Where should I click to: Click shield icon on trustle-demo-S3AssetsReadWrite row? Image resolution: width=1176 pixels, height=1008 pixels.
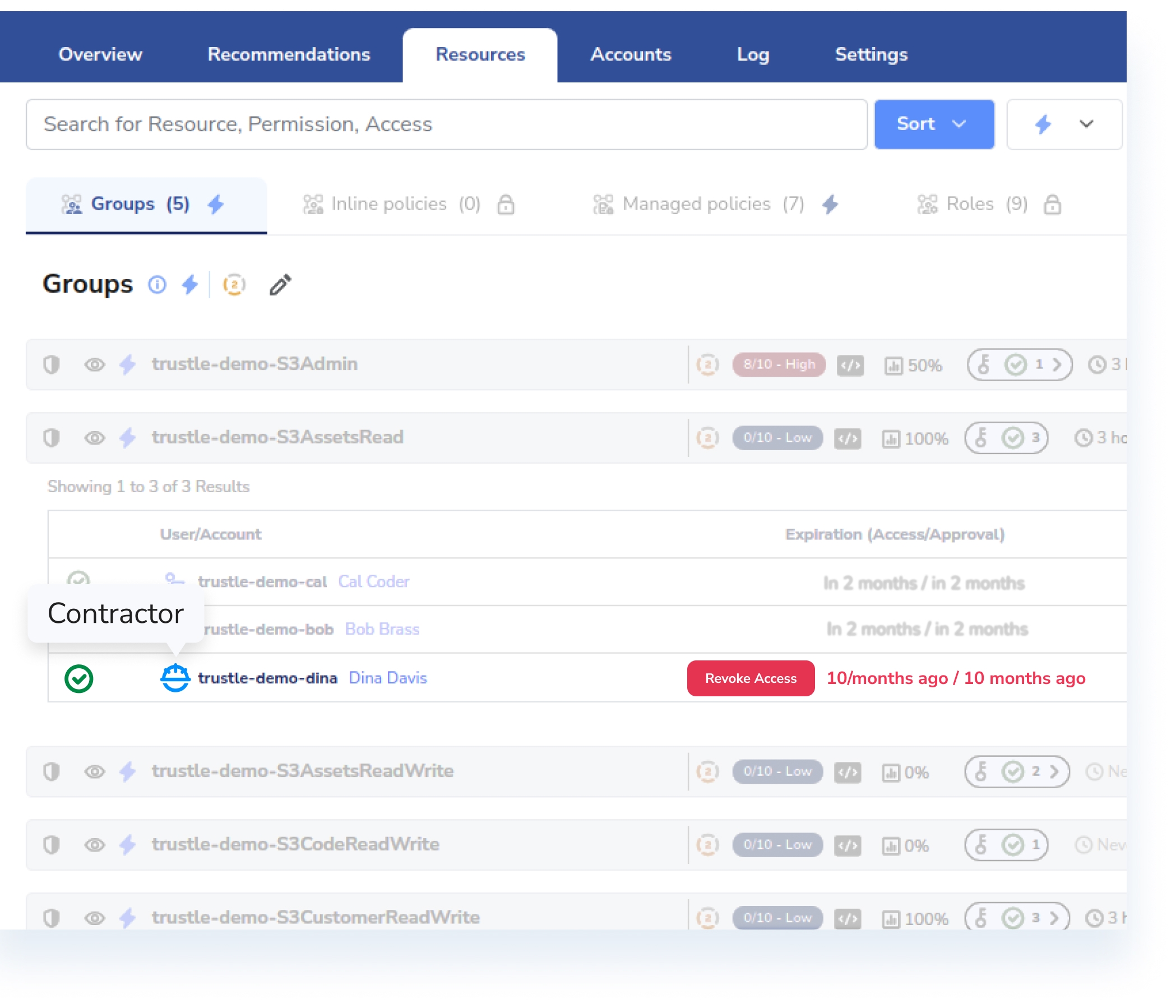(52, 771)
